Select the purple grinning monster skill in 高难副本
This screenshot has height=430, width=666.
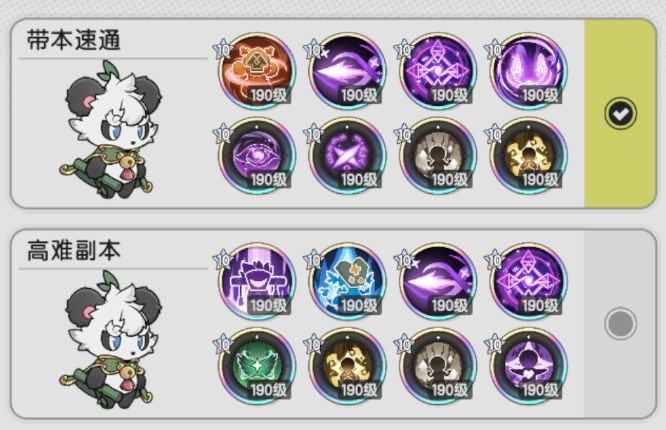[257, 282]
